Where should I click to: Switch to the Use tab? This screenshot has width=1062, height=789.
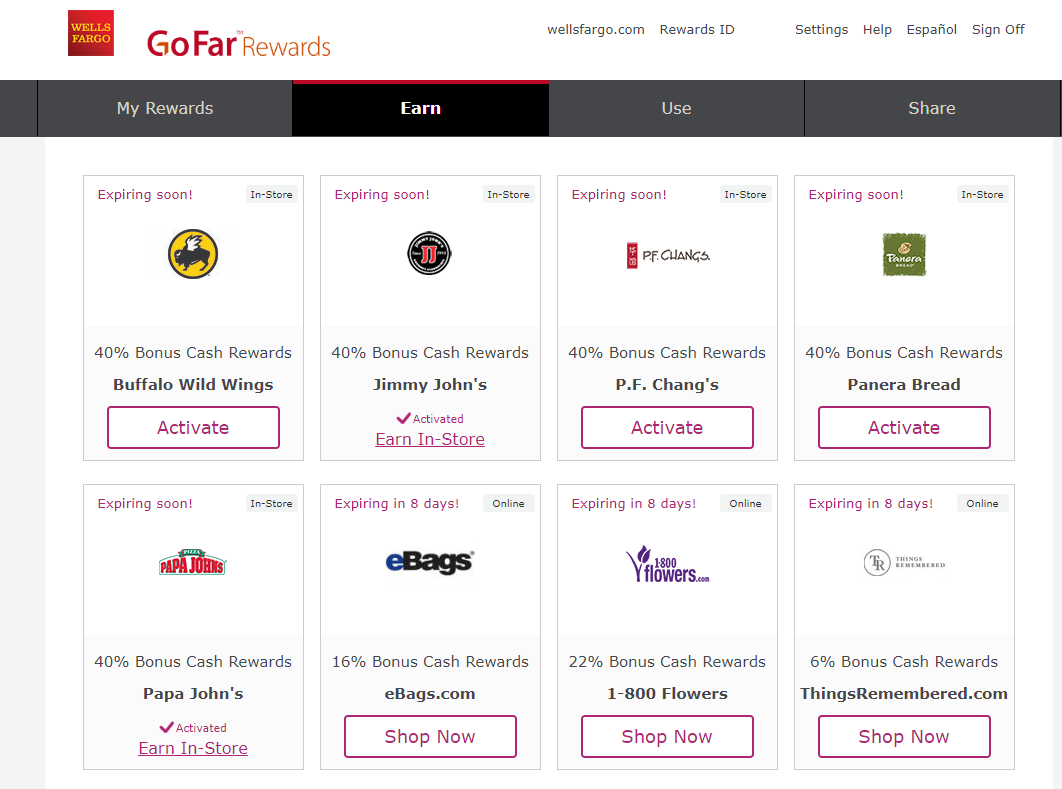tap(676, 108)
